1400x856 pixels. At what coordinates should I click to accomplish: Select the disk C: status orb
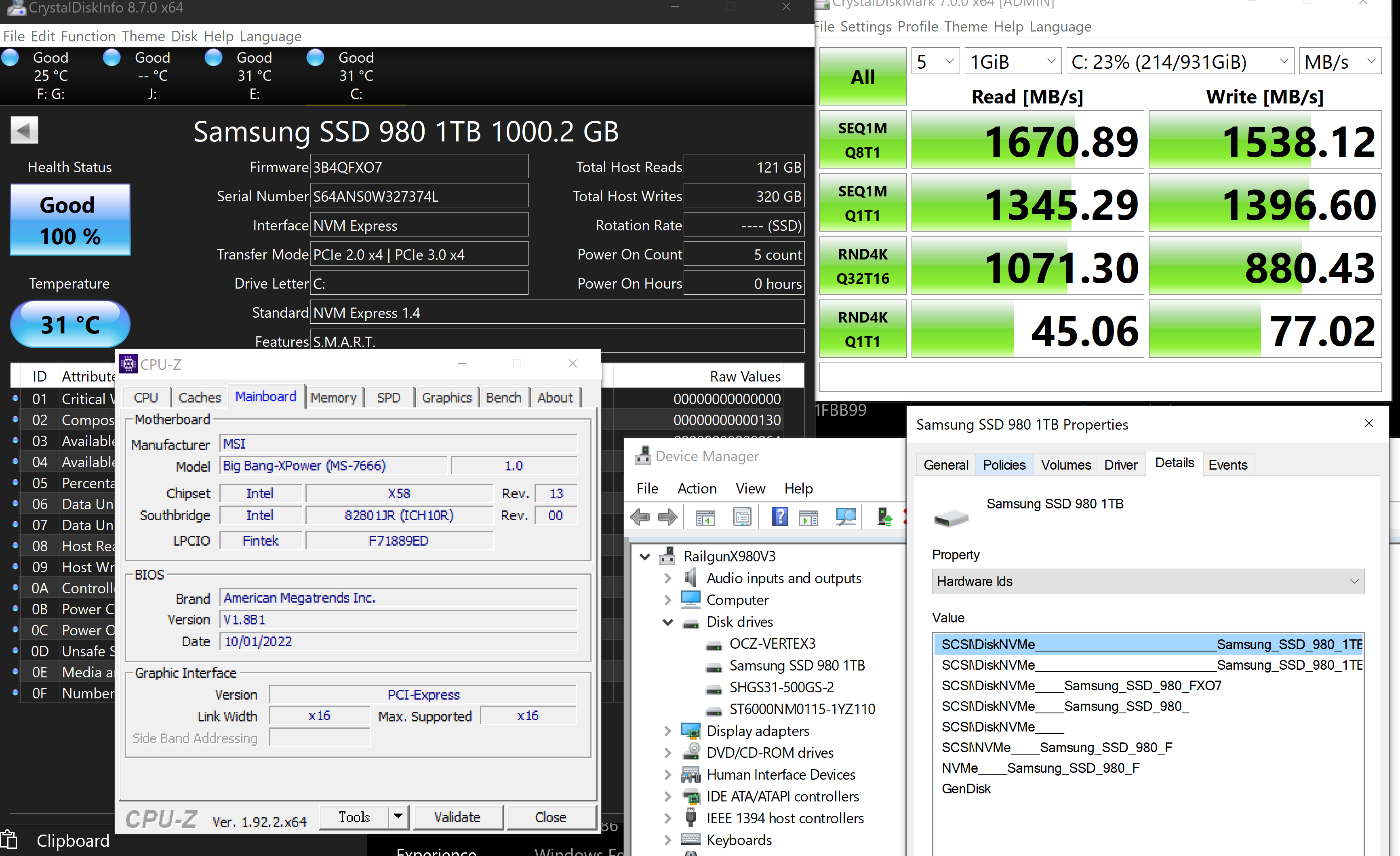[315, 57]
